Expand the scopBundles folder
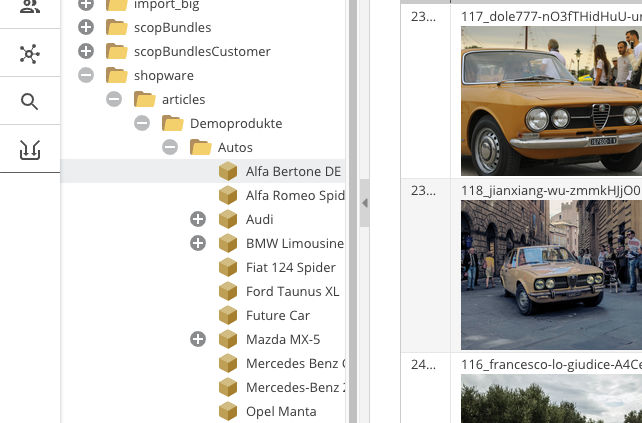This screenshot has width=642, height=423. [86, 27]
